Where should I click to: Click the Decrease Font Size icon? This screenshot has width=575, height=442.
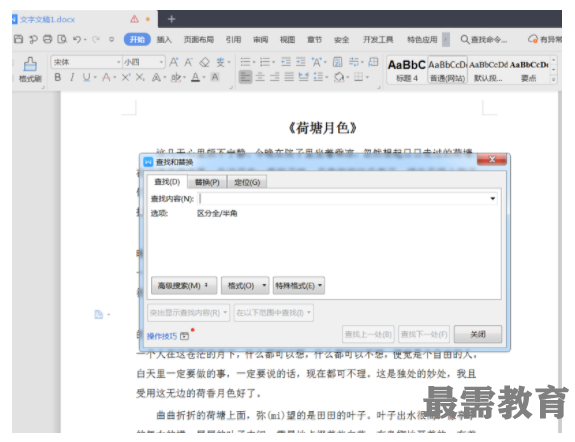tap(188, 62)
